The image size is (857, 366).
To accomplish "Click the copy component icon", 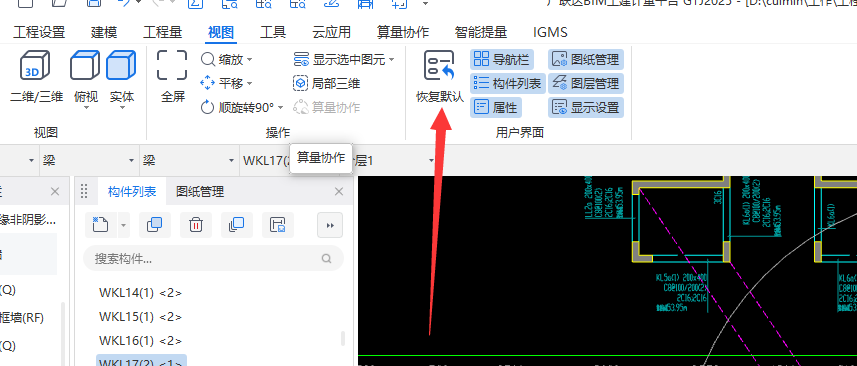I will [x=155, y=225].
